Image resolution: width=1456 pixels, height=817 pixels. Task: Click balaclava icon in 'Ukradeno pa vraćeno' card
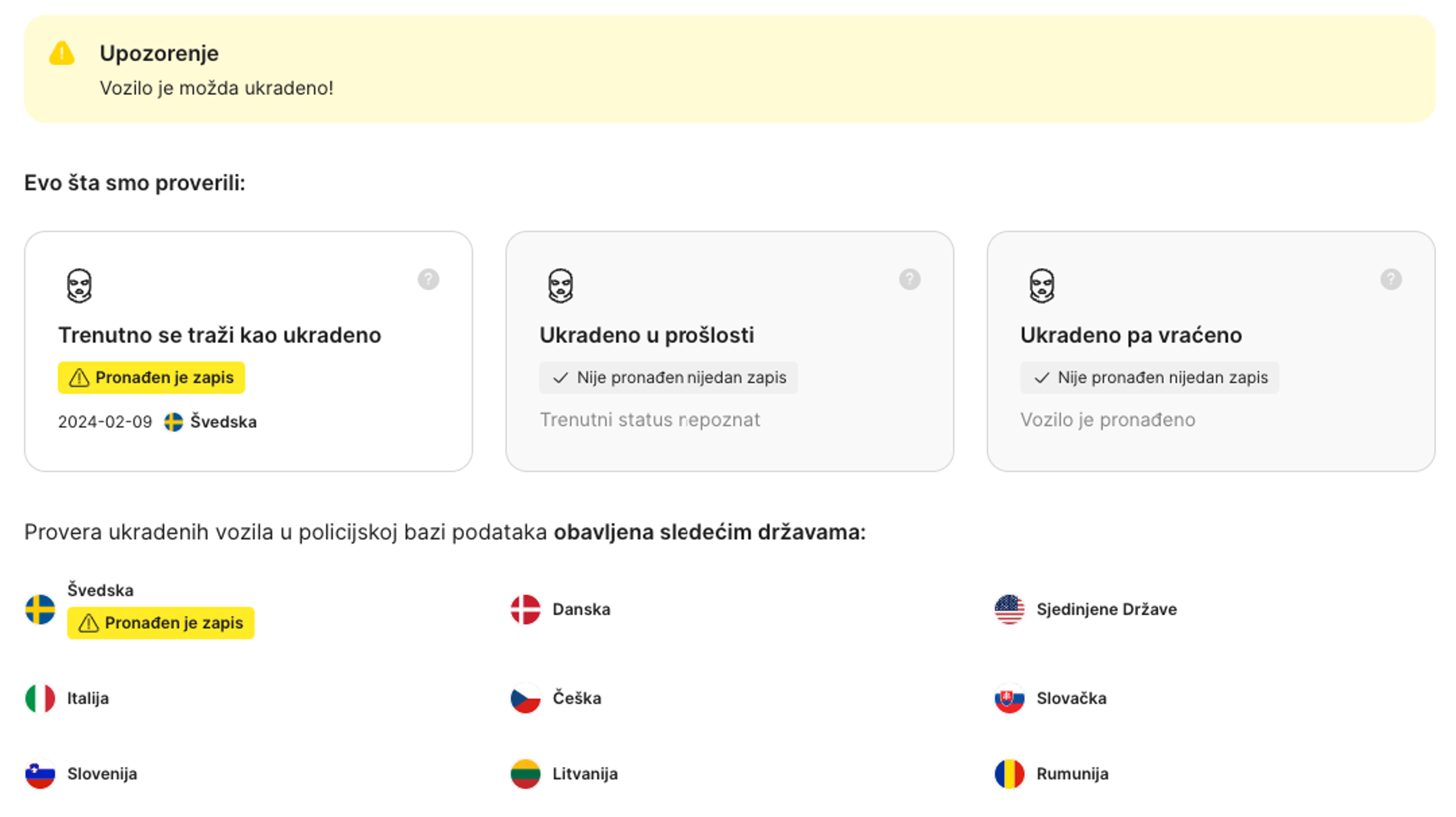(1042, 286)
